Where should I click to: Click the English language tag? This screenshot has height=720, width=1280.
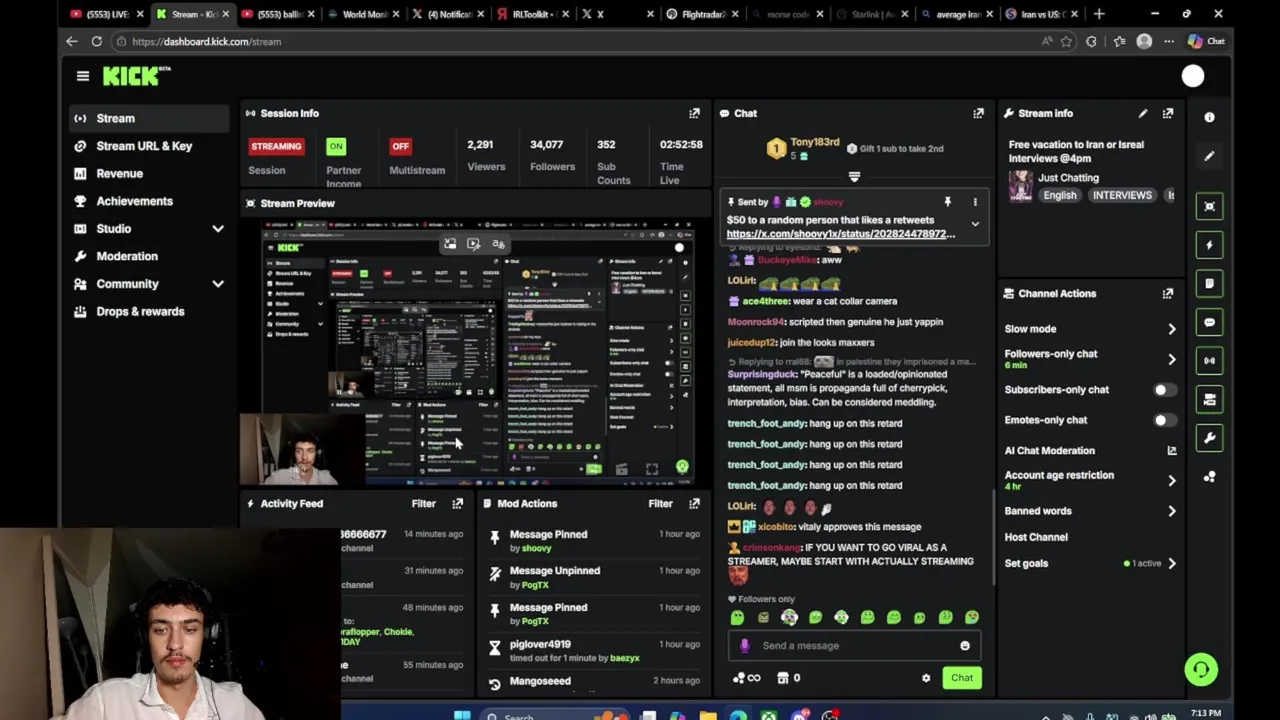coord(1060,196)
